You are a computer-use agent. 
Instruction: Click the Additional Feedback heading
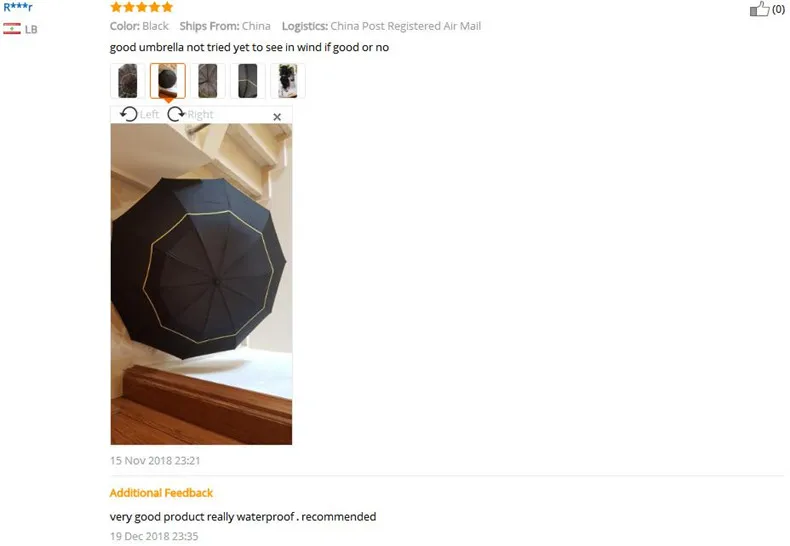pos(161,493)
